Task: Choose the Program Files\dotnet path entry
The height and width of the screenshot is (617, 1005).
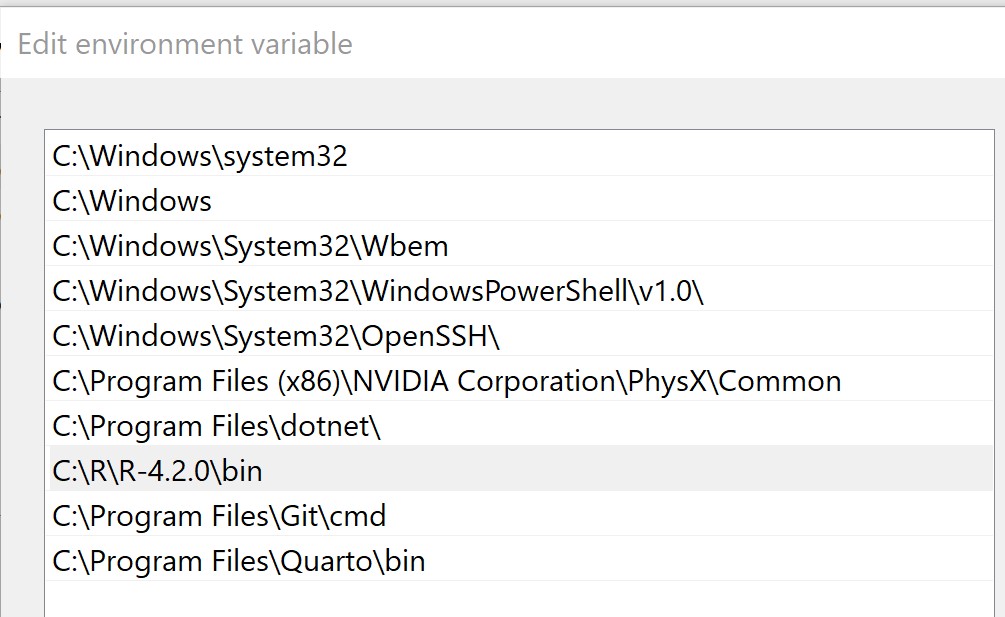Action: [x=217, y=426]
